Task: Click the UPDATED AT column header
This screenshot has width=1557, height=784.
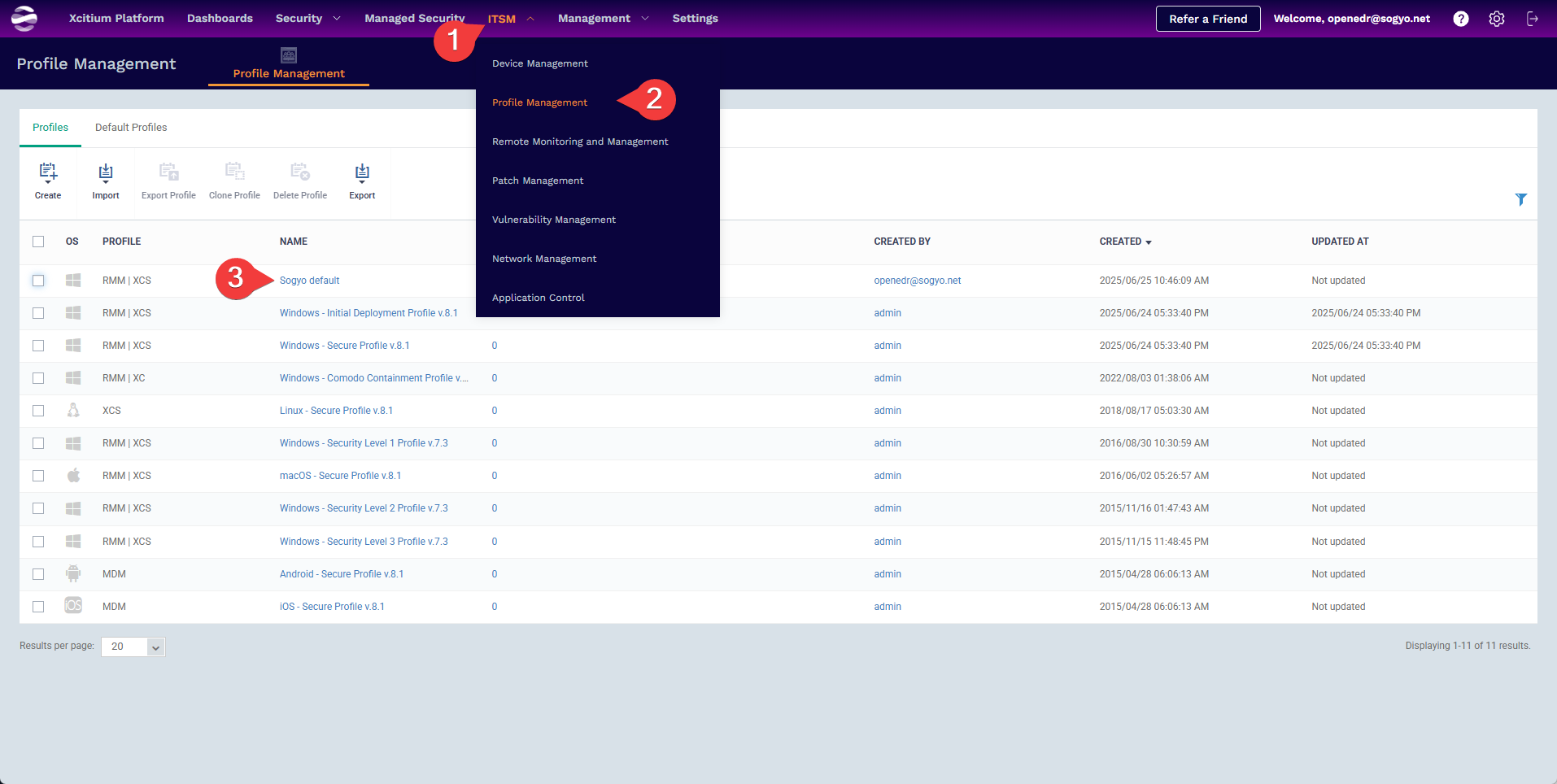Action: pyautogui.click(x=1340, y=242)
